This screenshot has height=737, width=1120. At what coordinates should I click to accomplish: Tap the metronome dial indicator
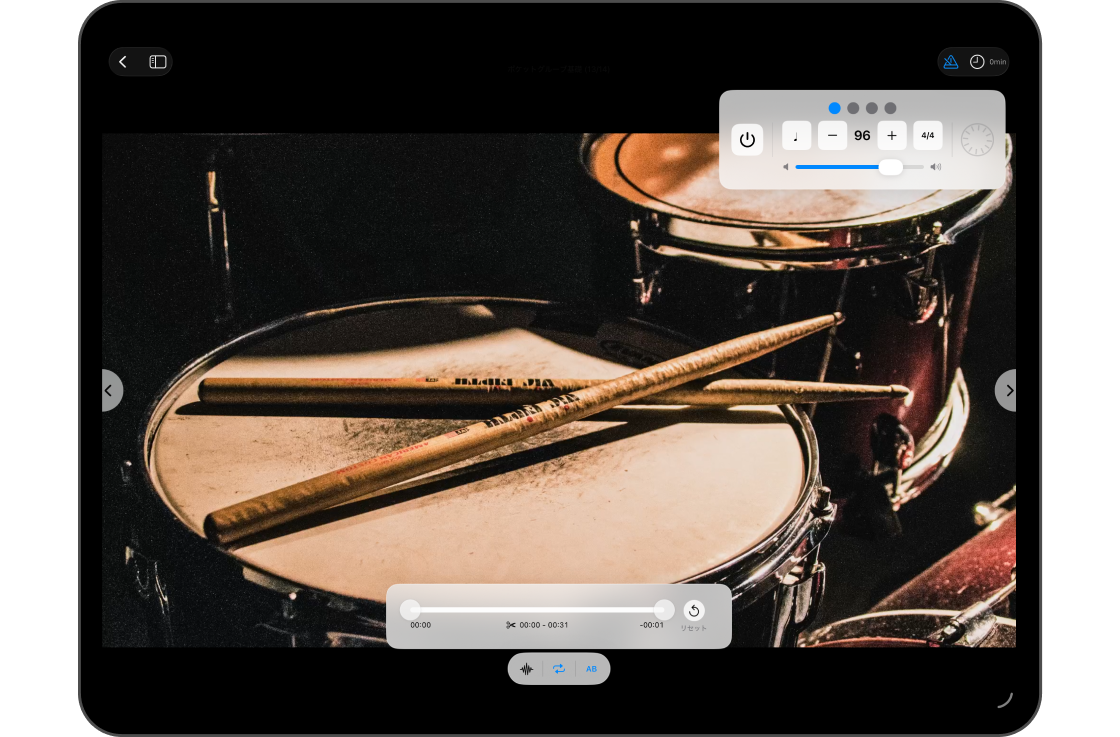976,138
